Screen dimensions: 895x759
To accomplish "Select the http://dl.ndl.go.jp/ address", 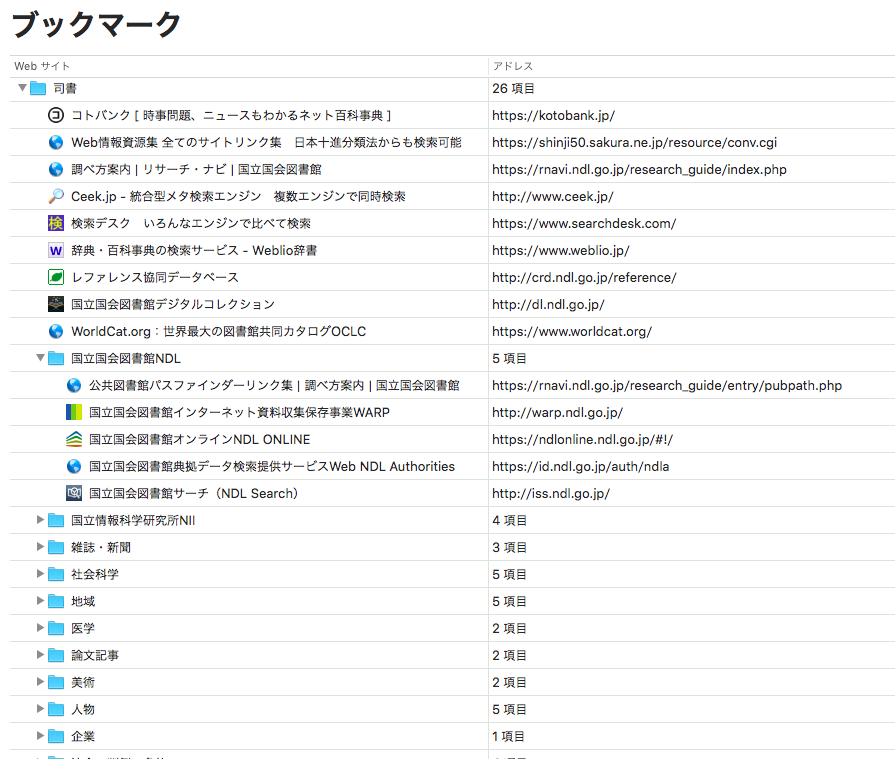I will coord(549,304).
